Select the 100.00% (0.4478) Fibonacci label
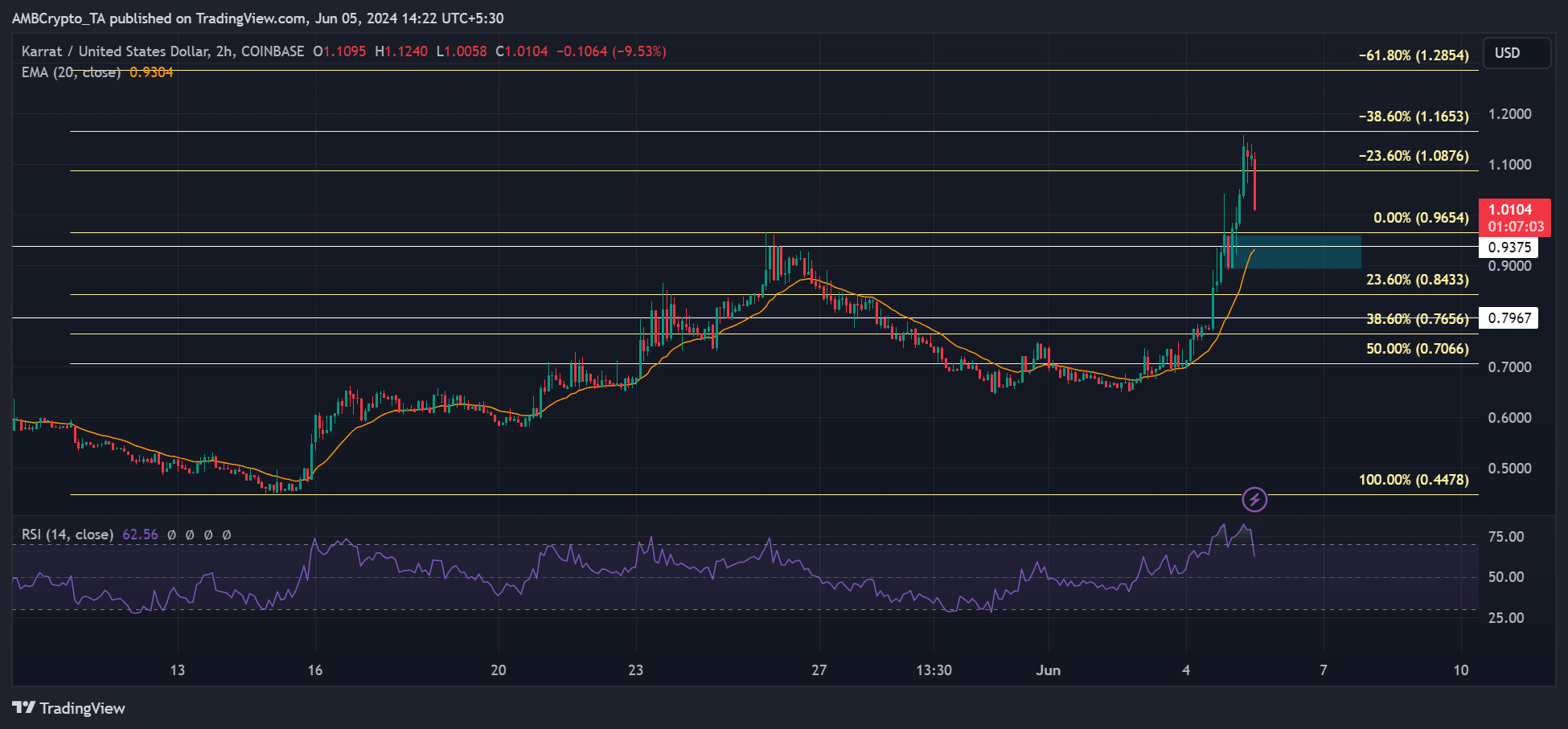This screenshot has height=729, width=1568. click(x=1414, y=480)
